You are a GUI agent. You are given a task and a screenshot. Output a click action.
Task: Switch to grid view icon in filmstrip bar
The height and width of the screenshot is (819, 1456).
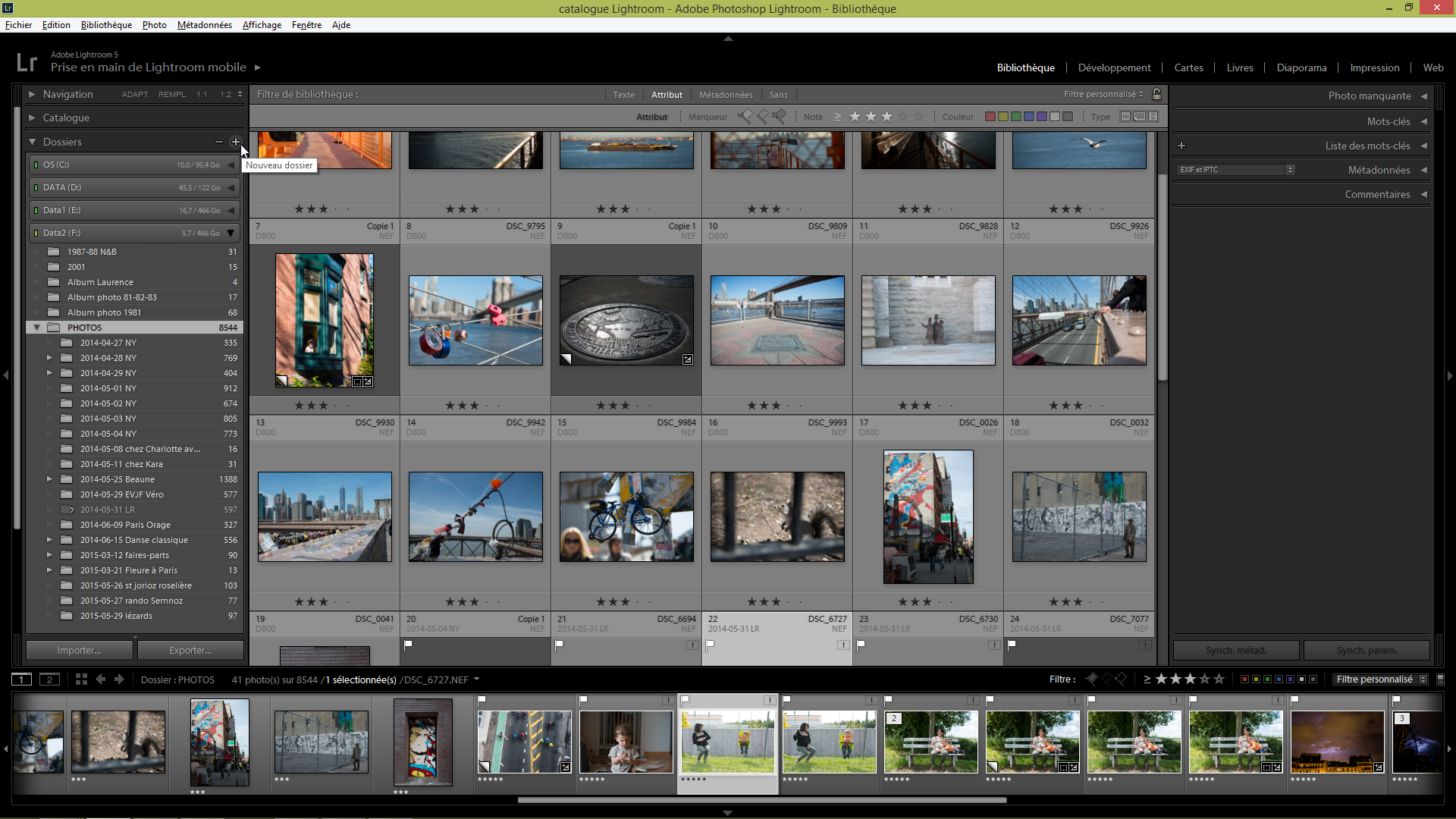81,679
